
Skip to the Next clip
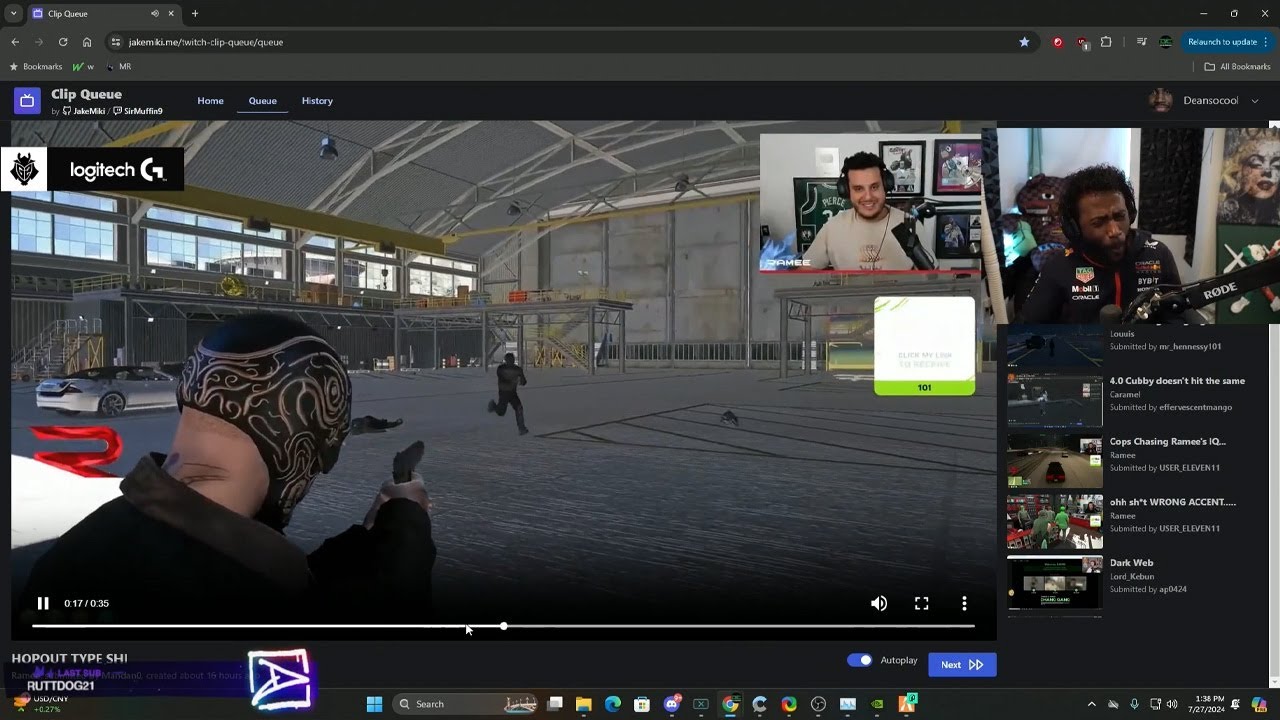click(x=962, y=664)
